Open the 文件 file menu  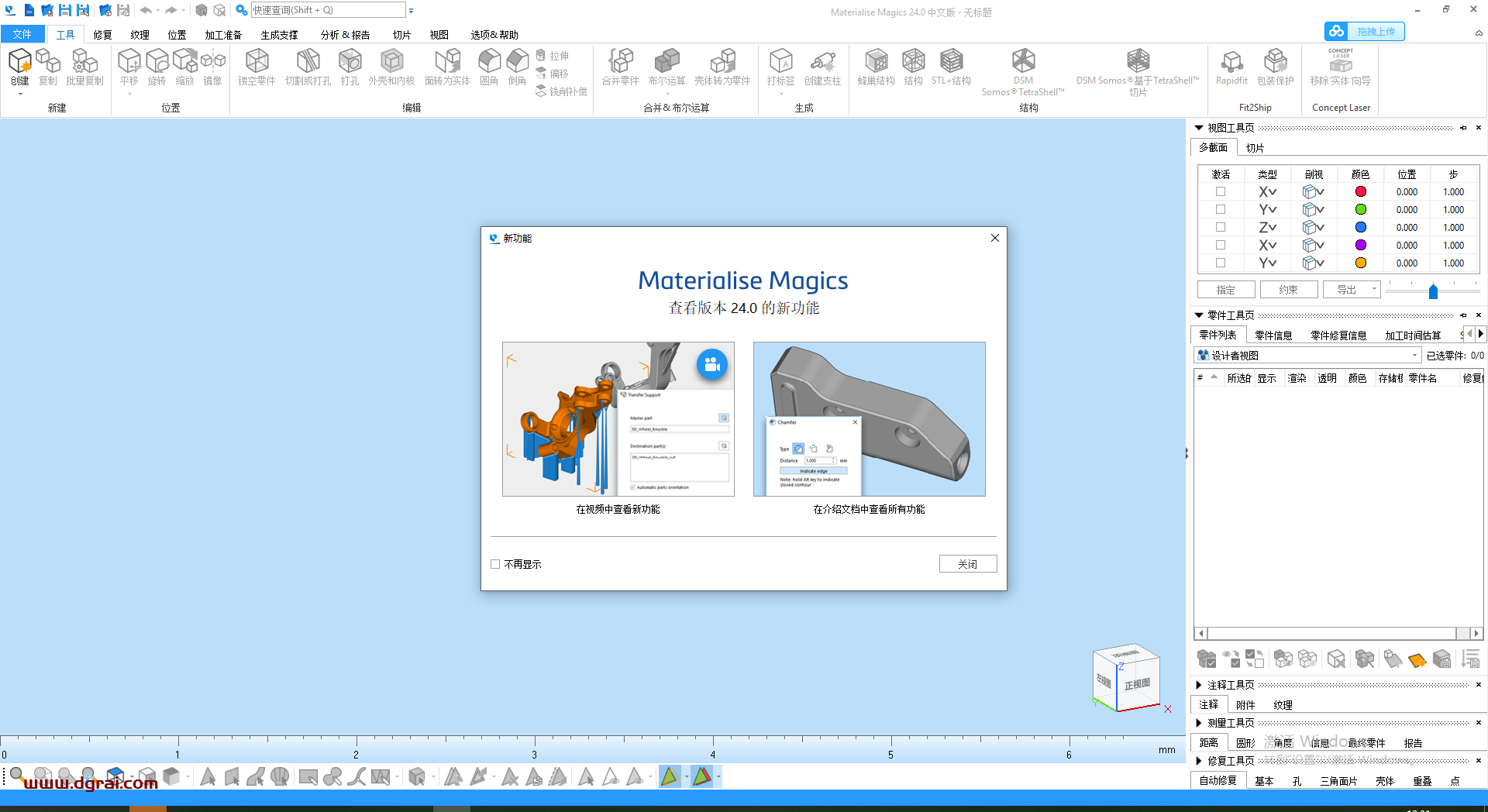[22, 34]
